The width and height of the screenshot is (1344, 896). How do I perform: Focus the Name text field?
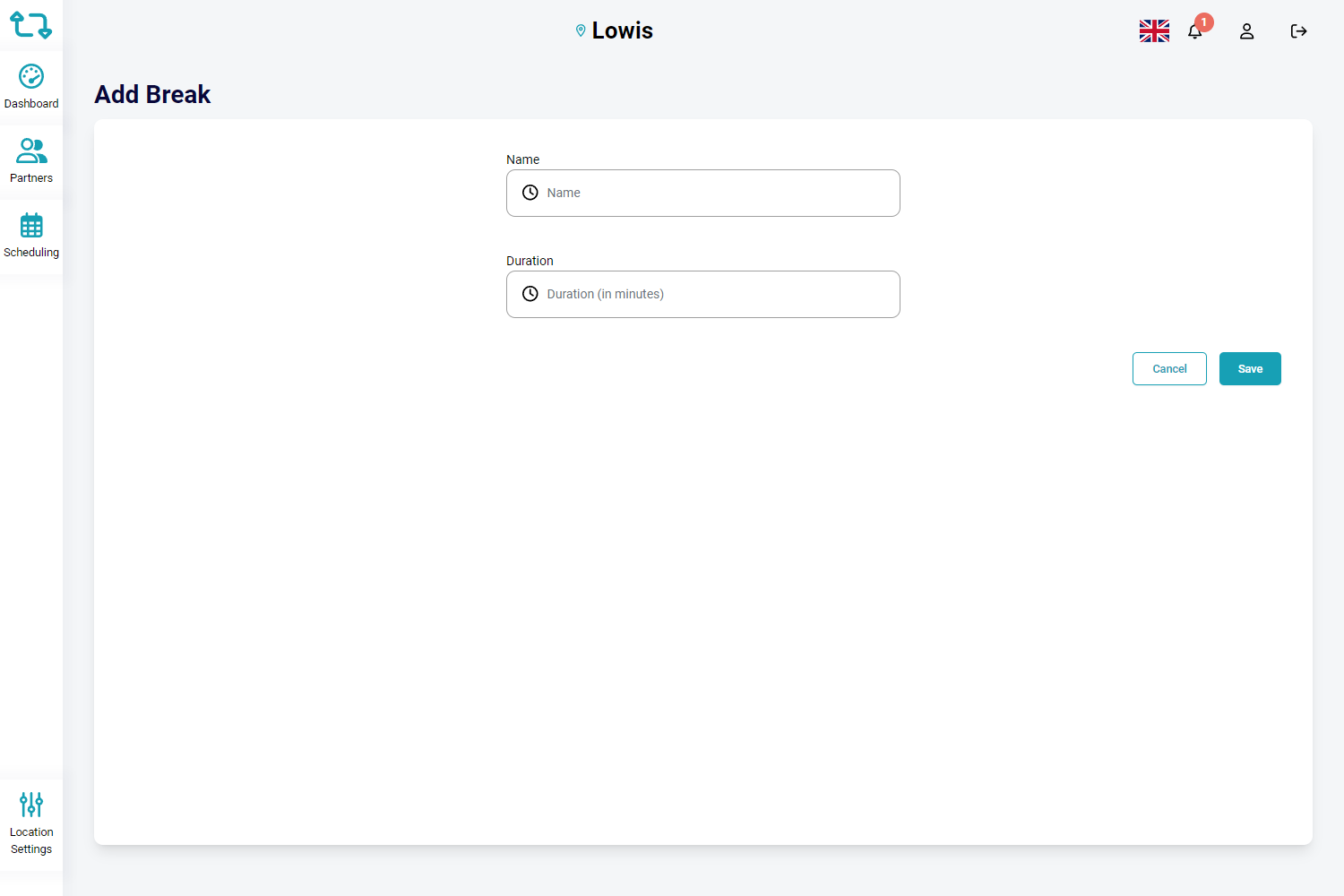[717, 194]
